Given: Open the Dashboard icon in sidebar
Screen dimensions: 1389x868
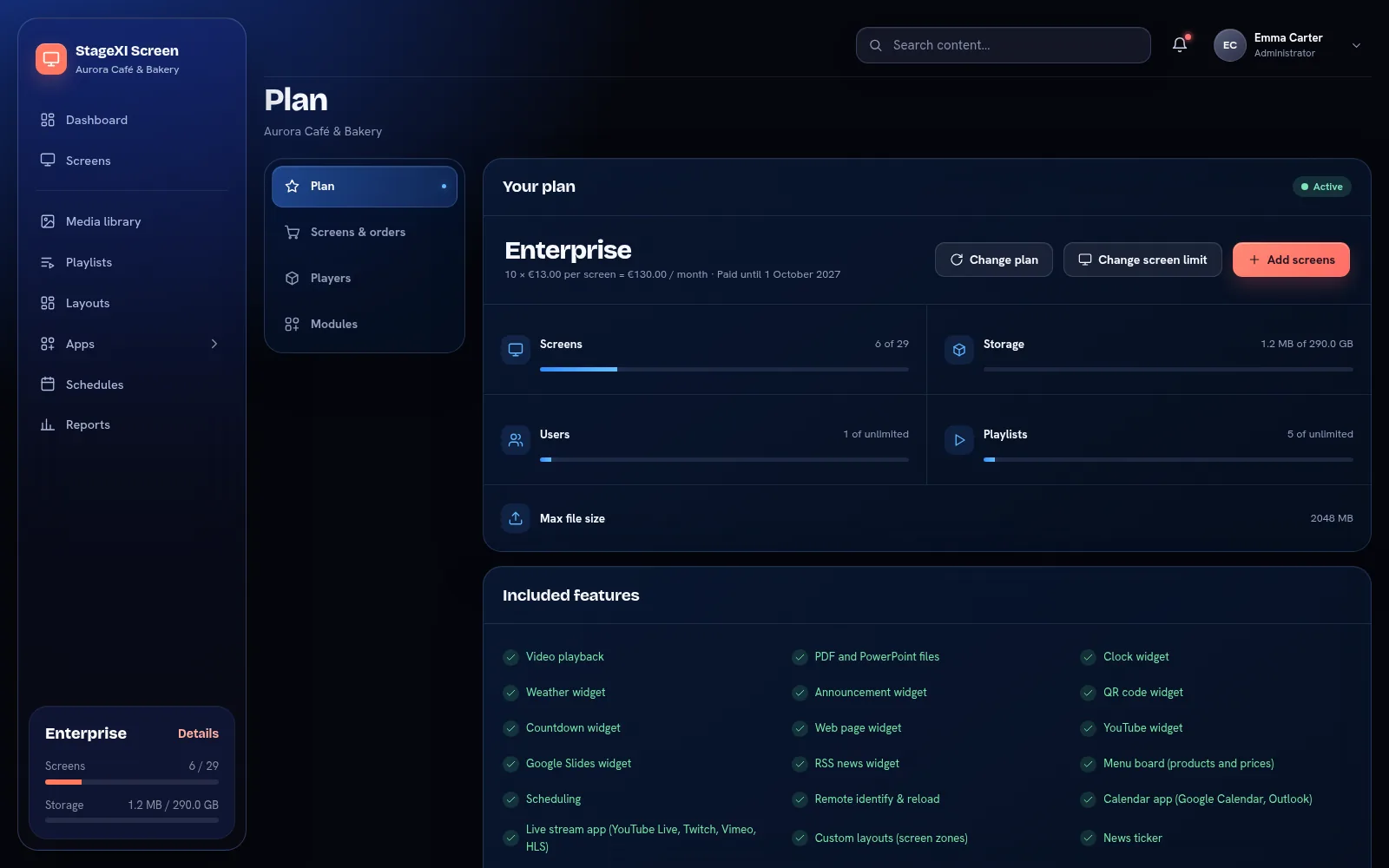Looking at the screenshot, I should (48, 120).
